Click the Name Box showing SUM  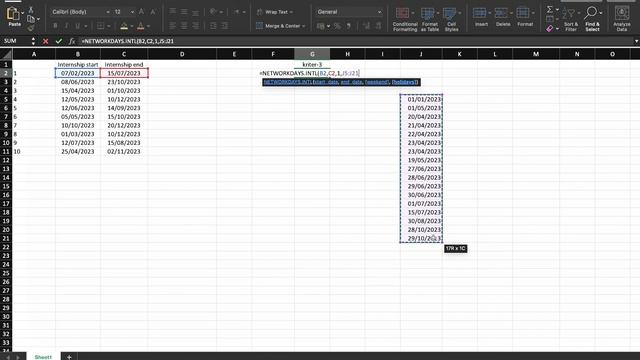[x=16, y=41]
